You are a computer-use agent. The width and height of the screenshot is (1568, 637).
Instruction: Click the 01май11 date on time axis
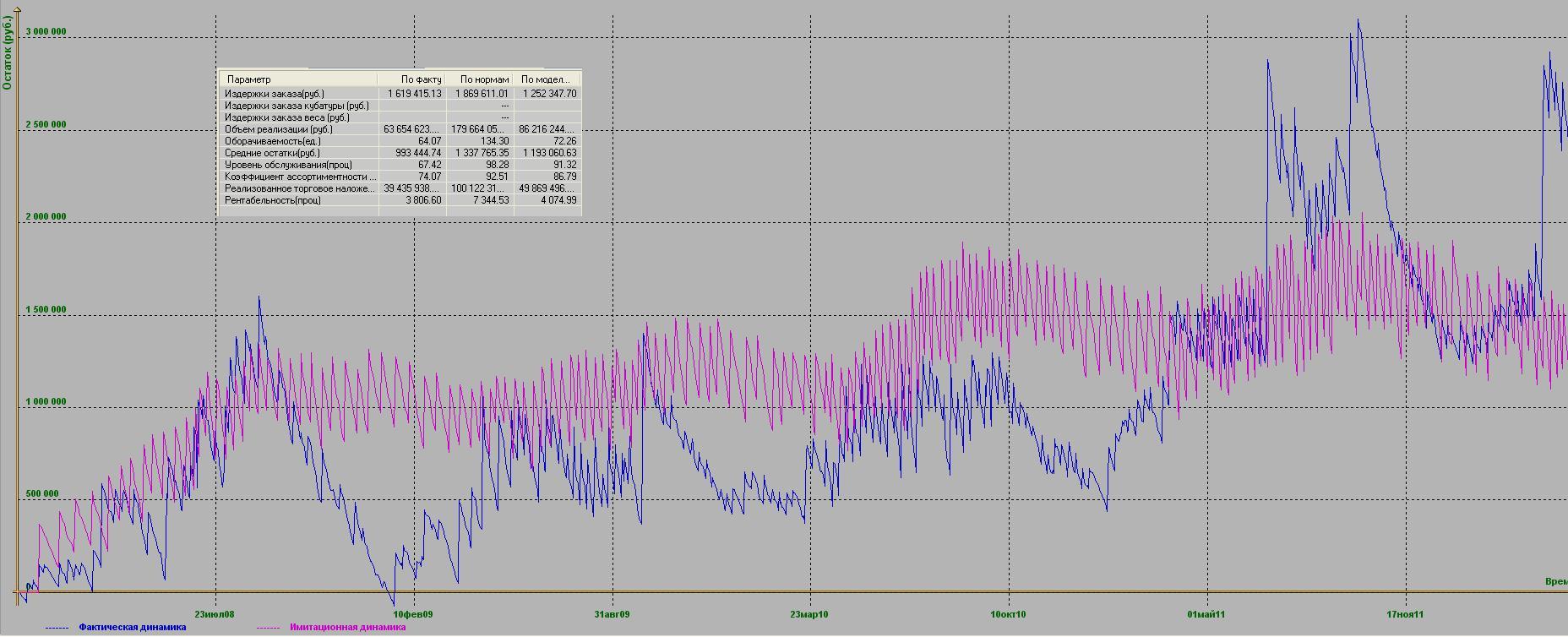(x=1206, y=615)
